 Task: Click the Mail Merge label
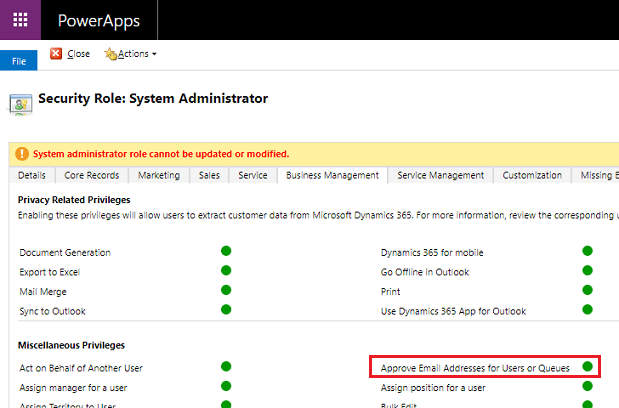point(43,292)
